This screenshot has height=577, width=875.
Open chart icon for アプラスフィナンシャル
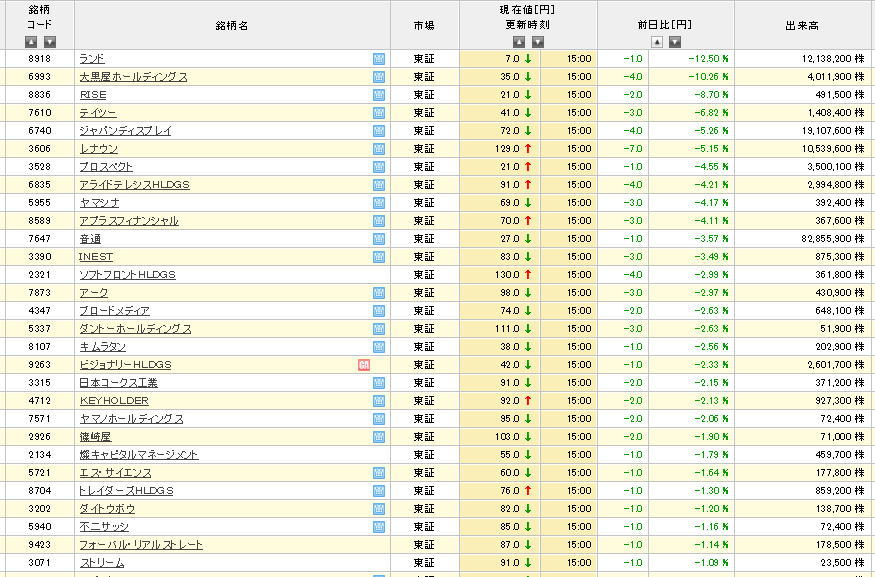pos(379,221)
